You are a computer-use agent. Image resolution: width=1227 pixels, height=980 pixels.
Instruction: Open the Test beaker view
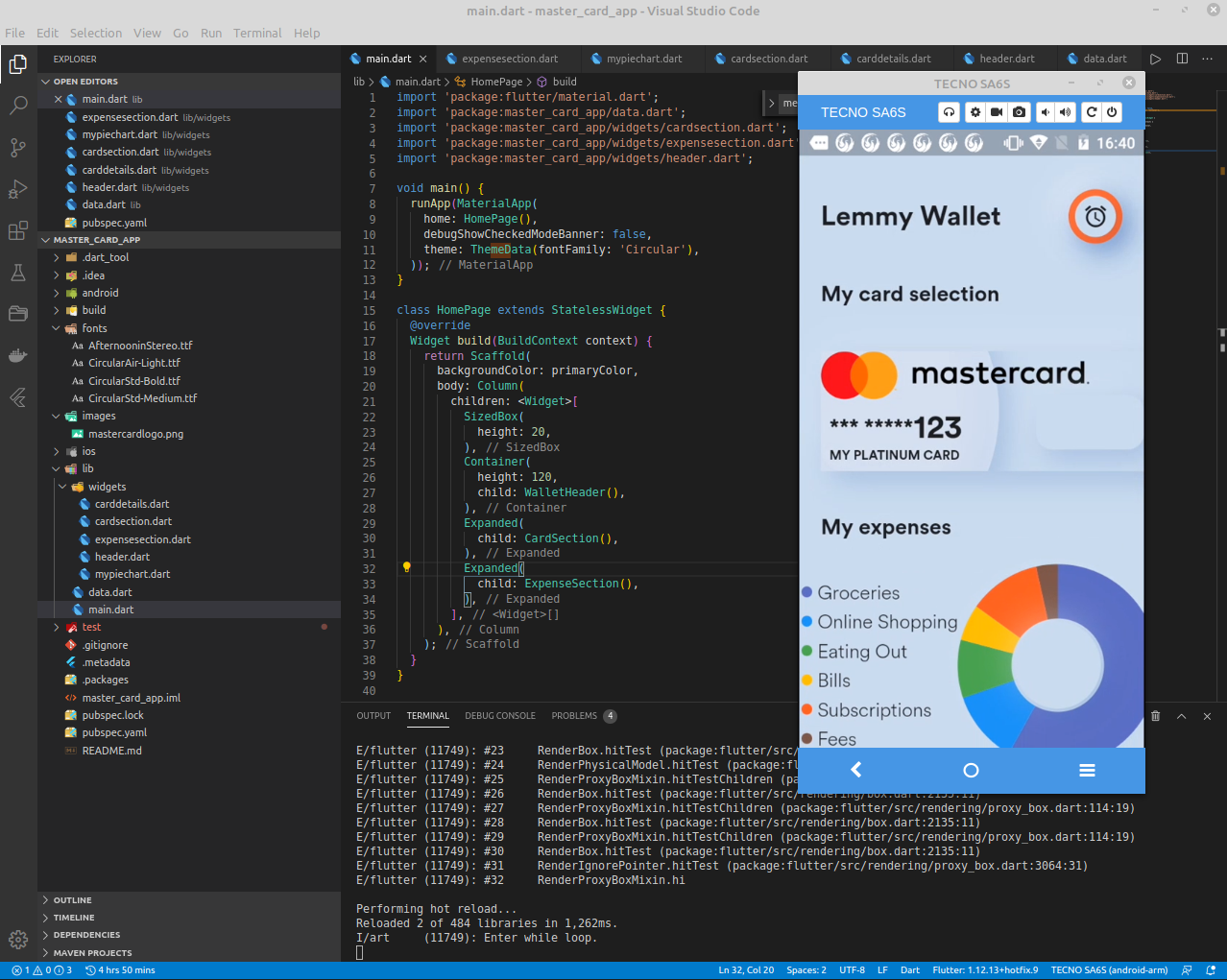pyautogui.click(x=18, y=273)
